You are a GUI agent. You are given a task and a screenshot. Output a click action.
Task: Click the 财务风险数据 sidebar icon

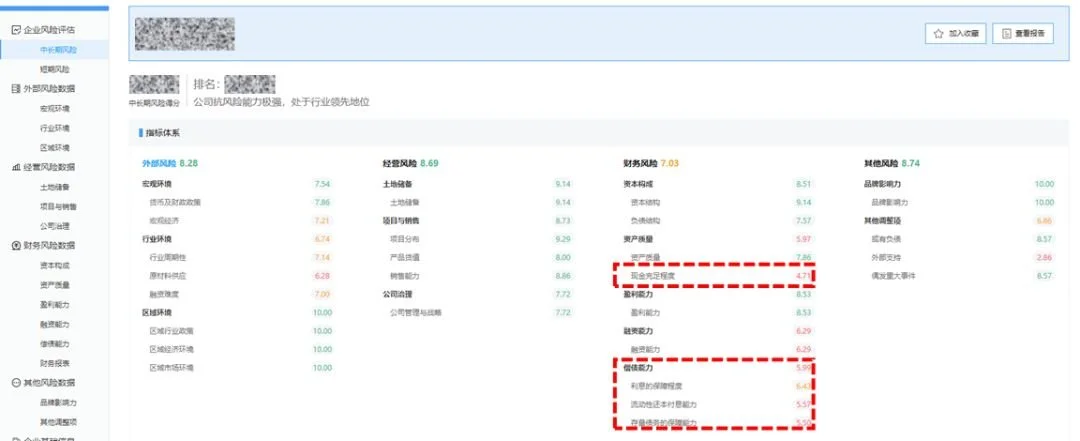click(17, 245)
